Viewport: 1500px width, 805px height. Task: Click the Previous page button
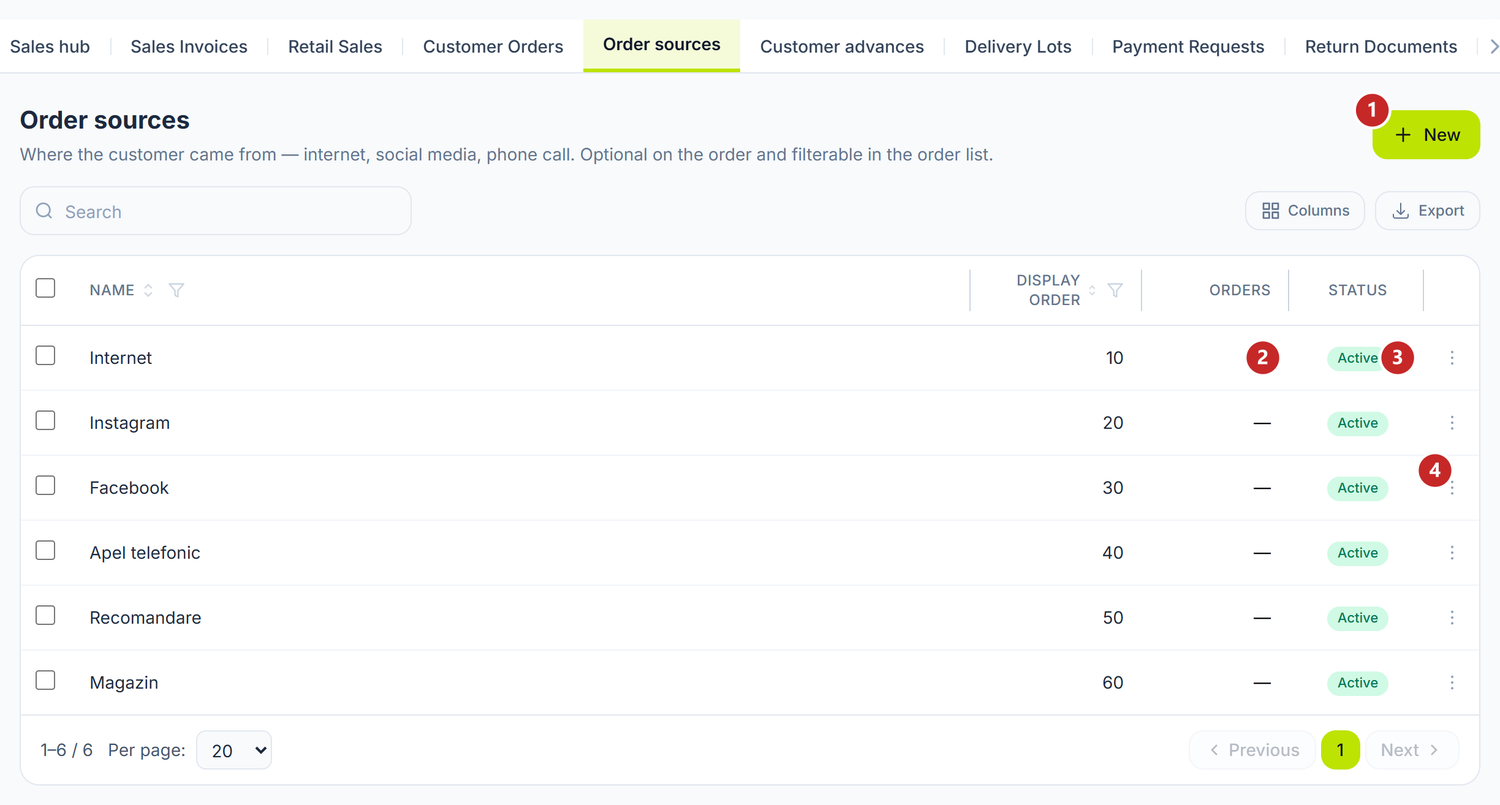click(1254, 750)
